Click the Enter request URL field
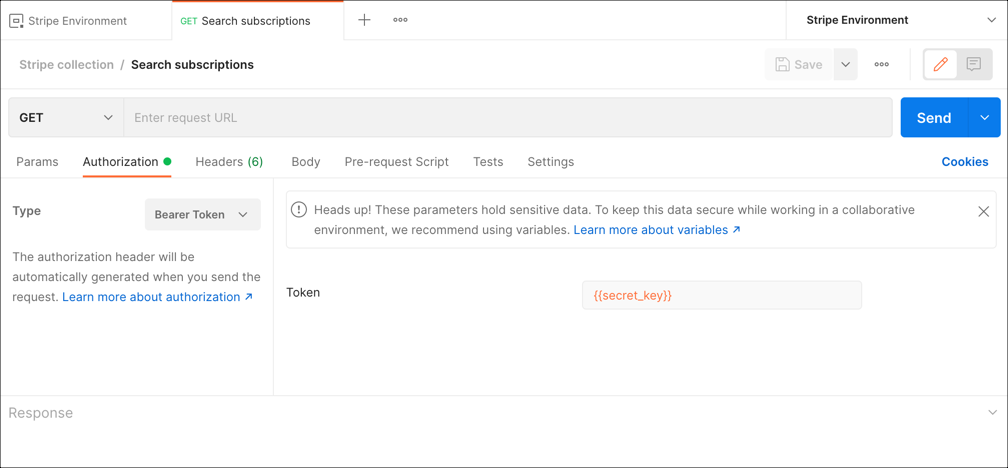Image resolution: width=1008 pixels, height=468 pixels. tap(508, 118)
